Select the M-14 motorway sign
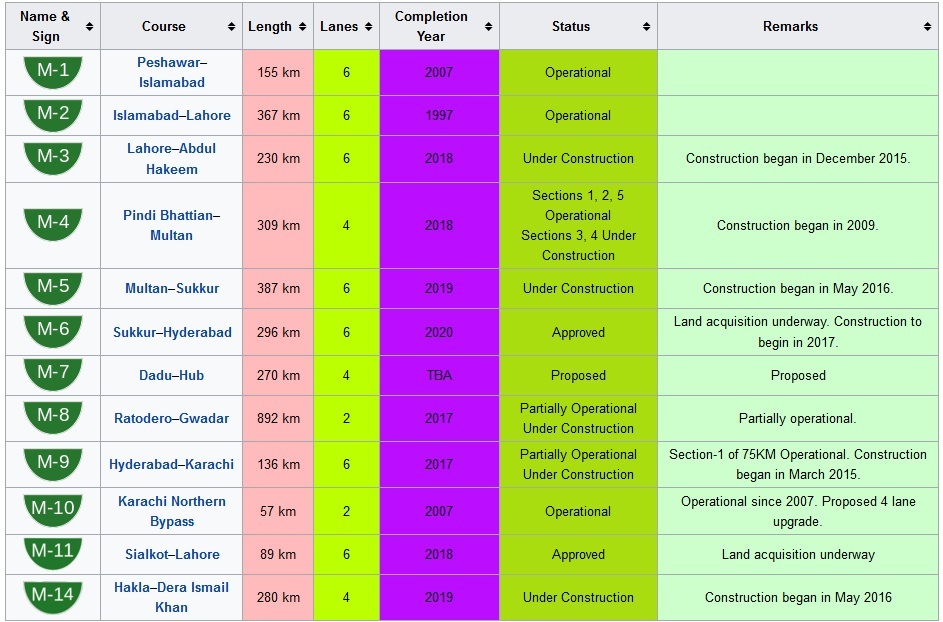The width and height of the screenshot is (943, 622). (x=53, y=597)
